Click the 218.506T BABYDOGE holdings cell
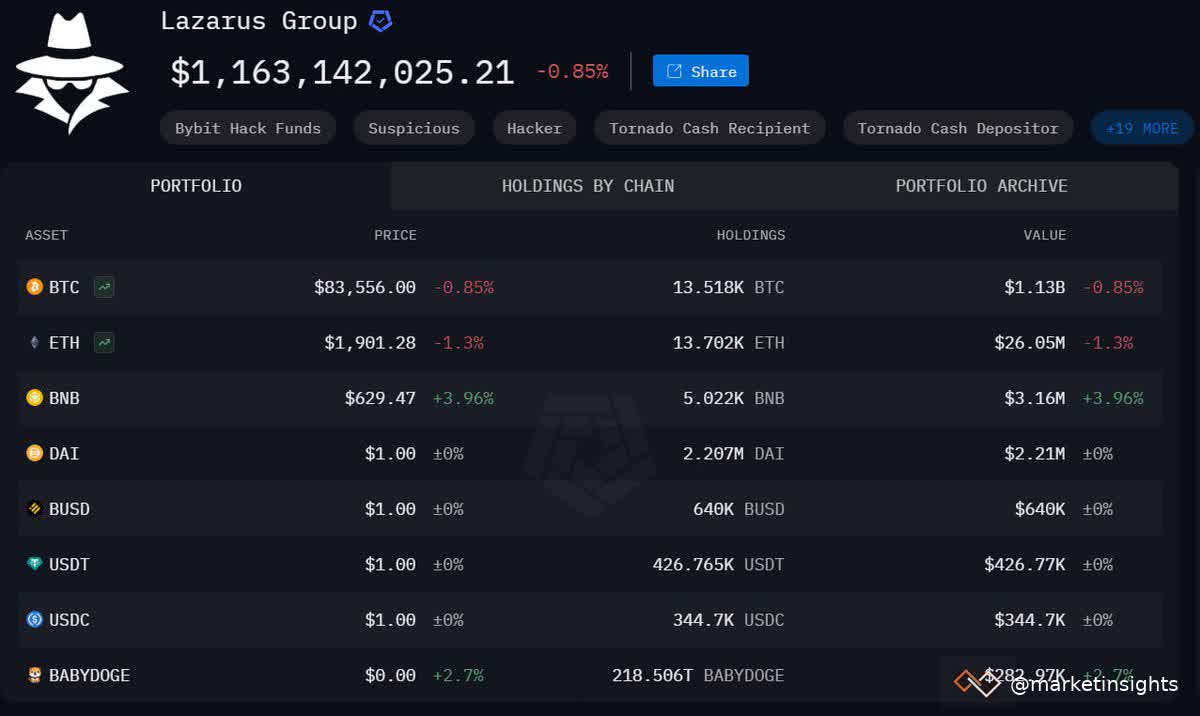1200x716 pixels. (x=698, y=676)
